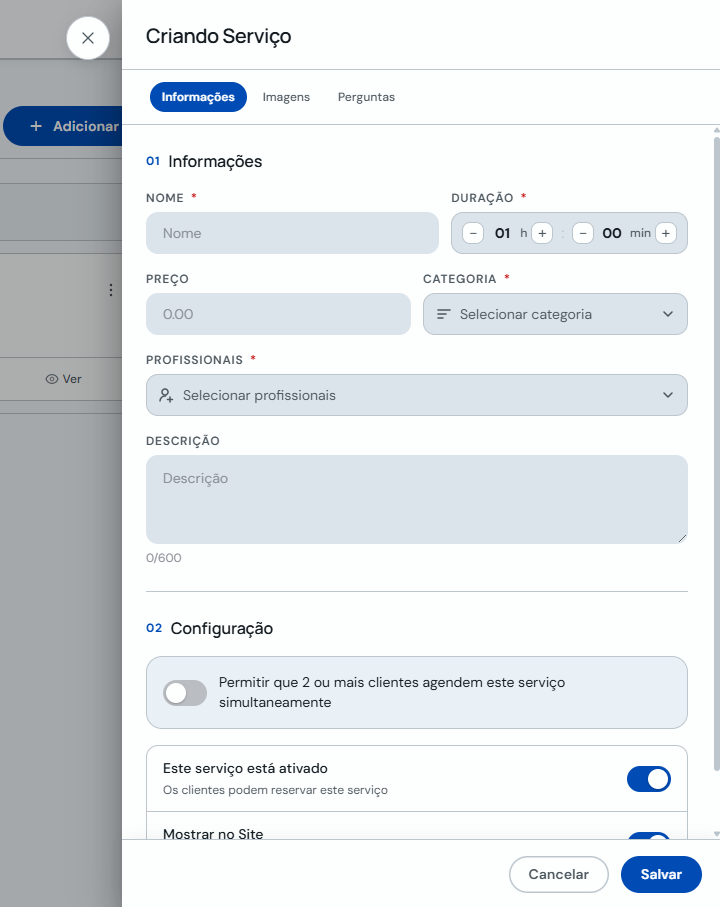The height and width of the screenshot is (907, 720).
Task: Click the hours value 01
Action: (502, 233)
